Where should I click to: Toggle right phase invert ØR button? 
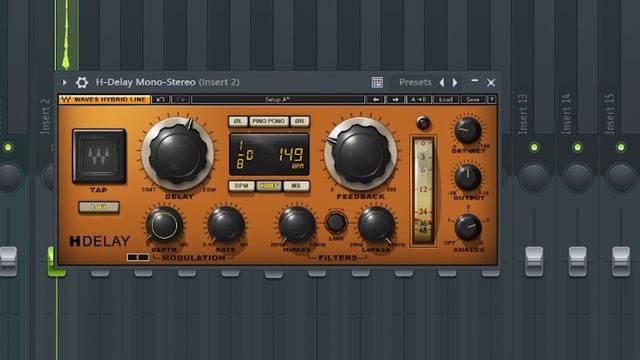[300, 121]
